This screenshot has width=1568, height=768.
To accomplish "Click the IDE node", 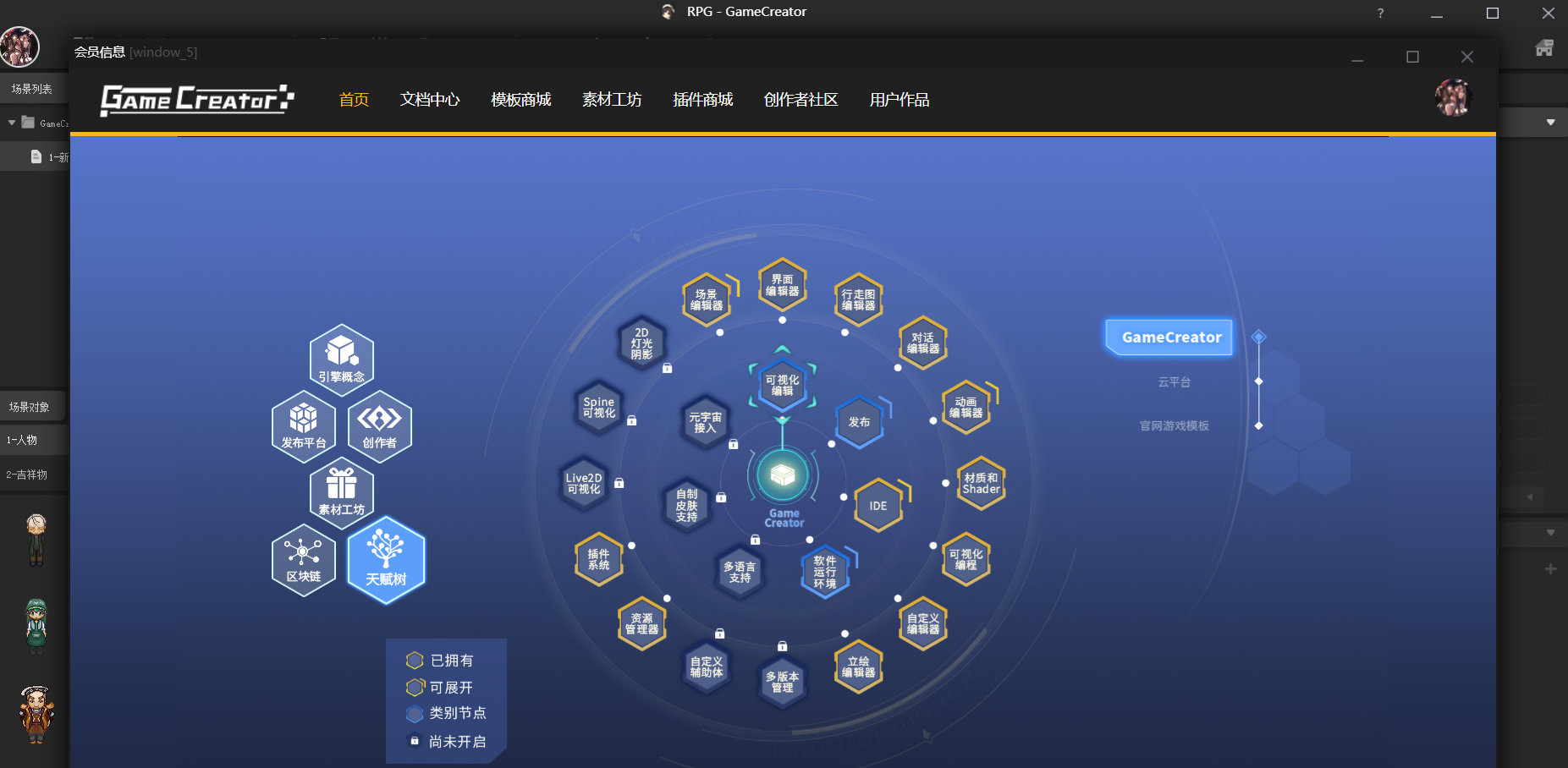I will (878, 505).
